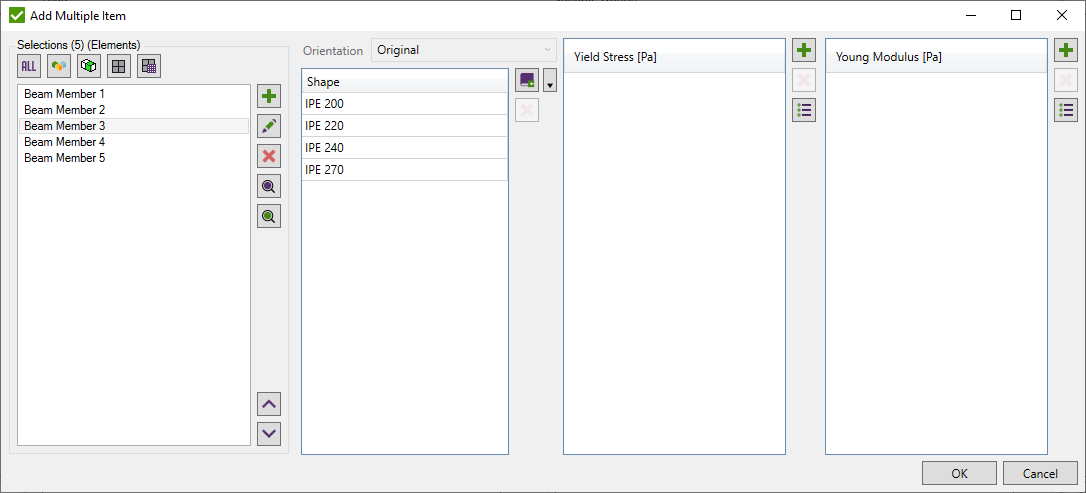Viewport: 1086px width, 493px height.
Task: Click the add shape icon next to Shape list
Action: point(527,80)
